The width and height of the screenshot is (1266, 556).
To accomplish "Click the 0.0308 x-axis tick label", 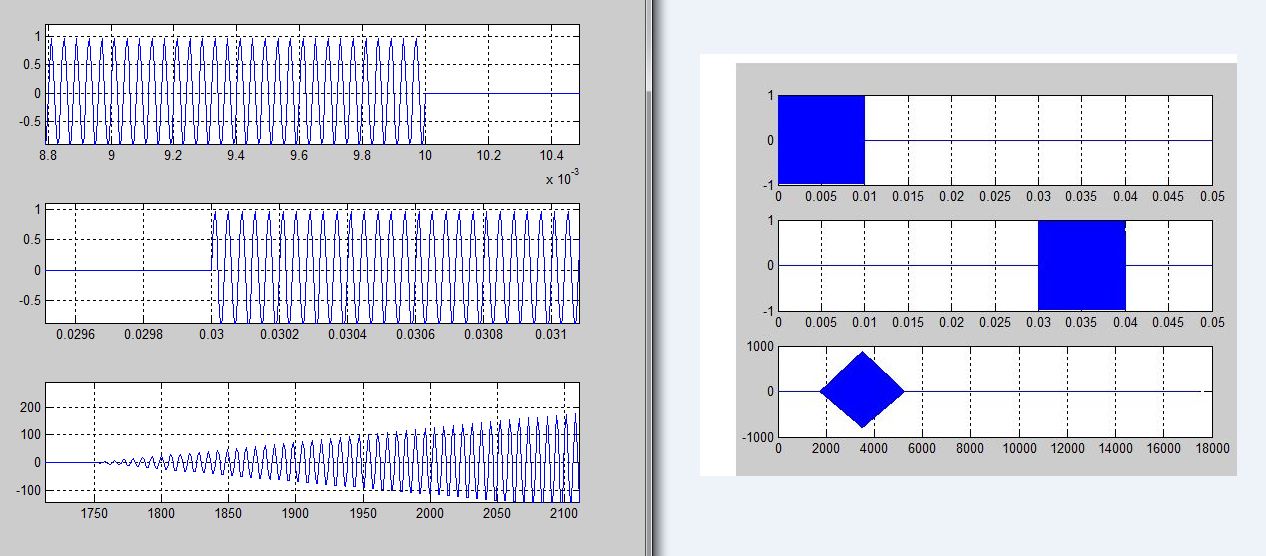I will click(484, 333).
